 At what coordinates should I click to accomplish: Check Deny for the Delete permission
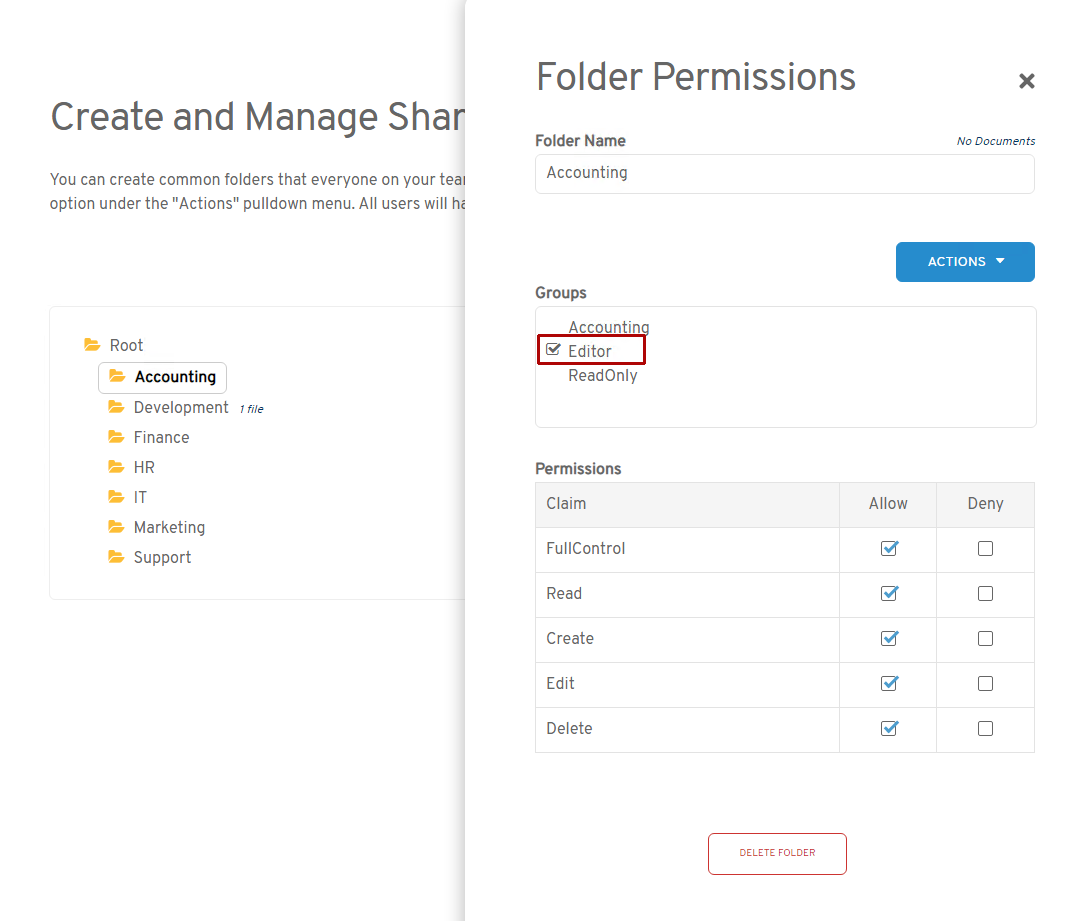coord(985,728)
